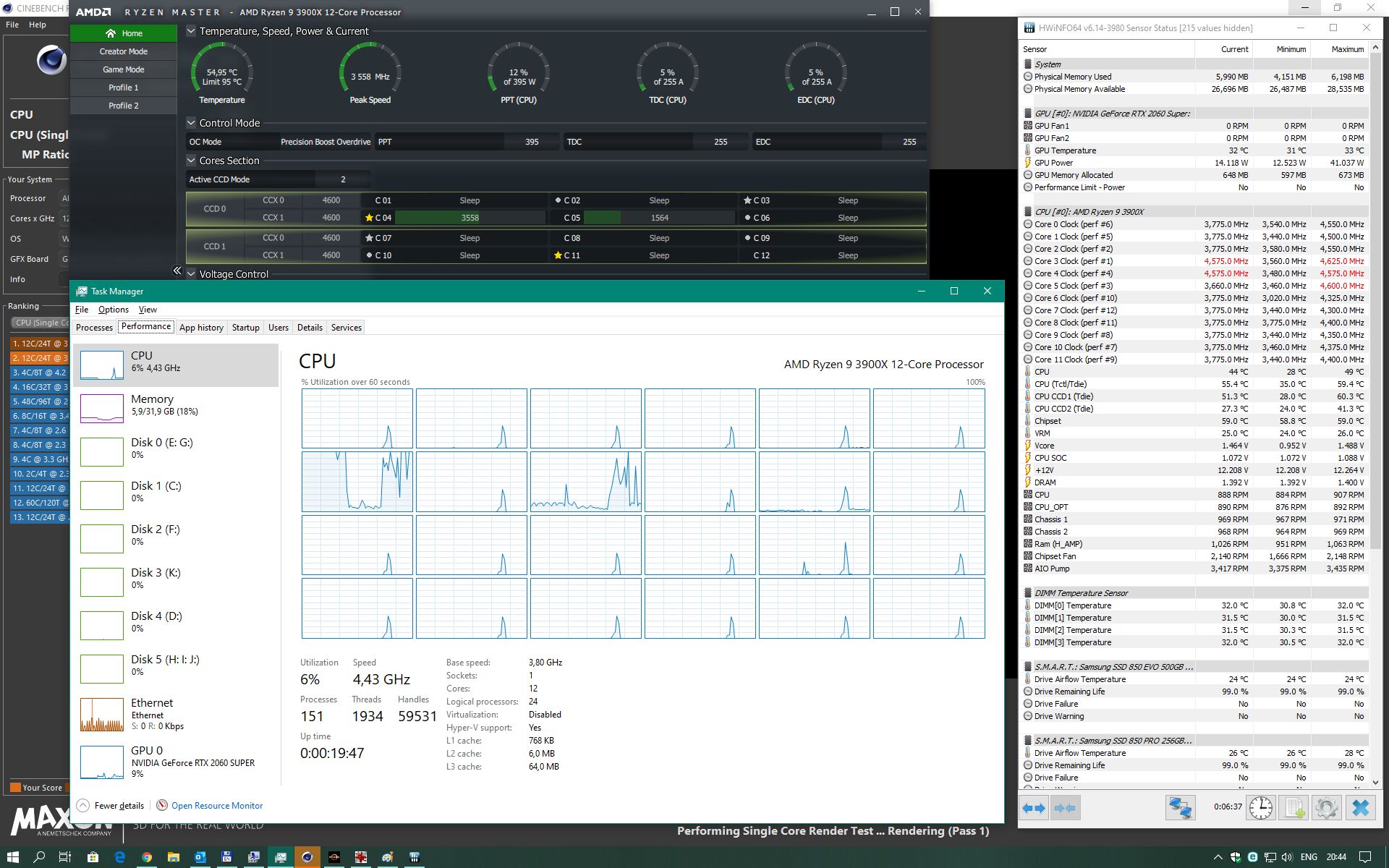Screen dimensions: 1389x868
Task: Collapse Voltage Control section
Action: 191,274
